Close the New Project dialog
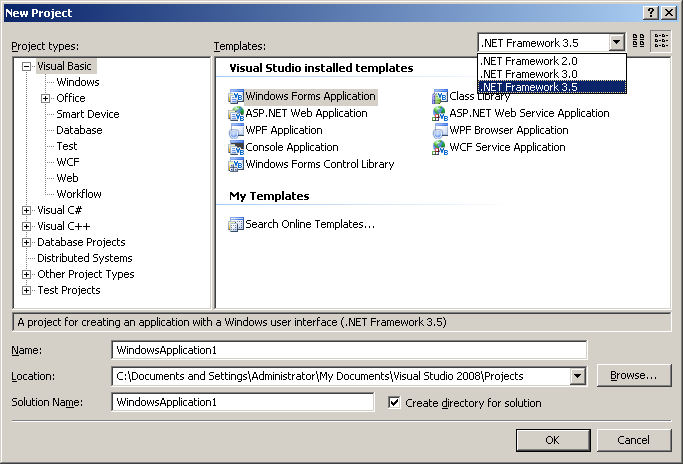This screenshot has height=464, width=683. (x=669, y=13)
